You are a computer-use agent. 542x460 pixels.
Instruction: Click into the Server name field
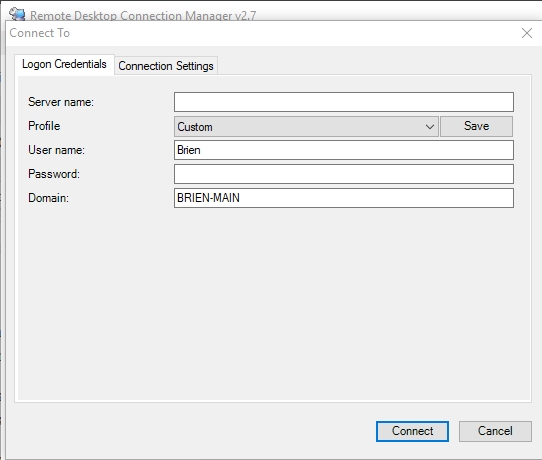344,102
